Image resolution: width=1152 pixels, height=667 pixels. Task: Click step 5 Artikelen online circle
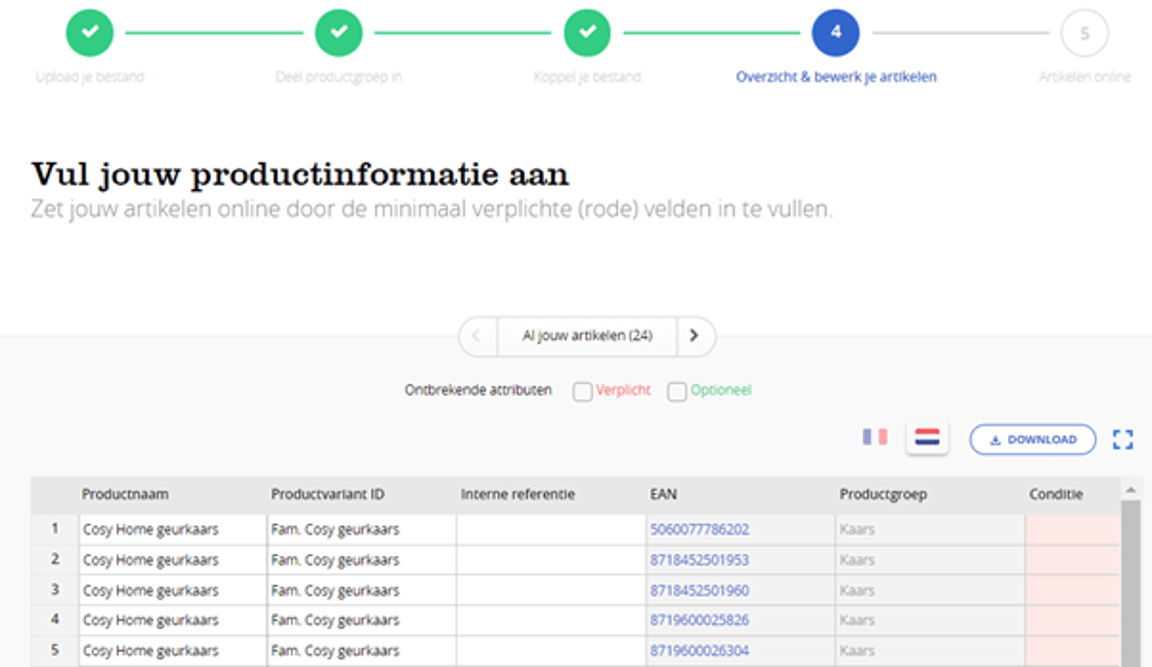coord(1084,33)
